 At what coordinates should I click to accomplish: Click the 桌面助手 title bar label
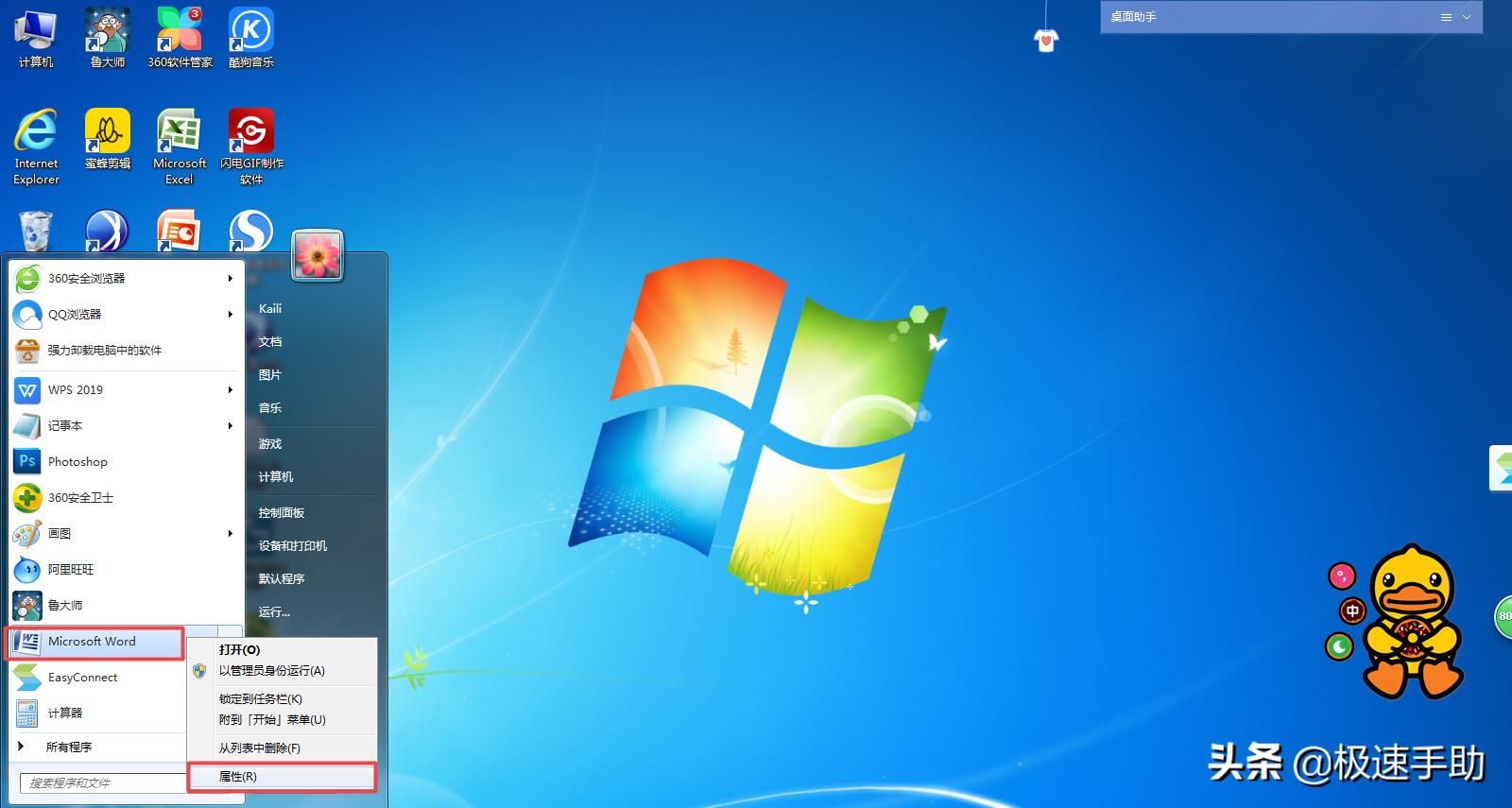click(1133, 17)
